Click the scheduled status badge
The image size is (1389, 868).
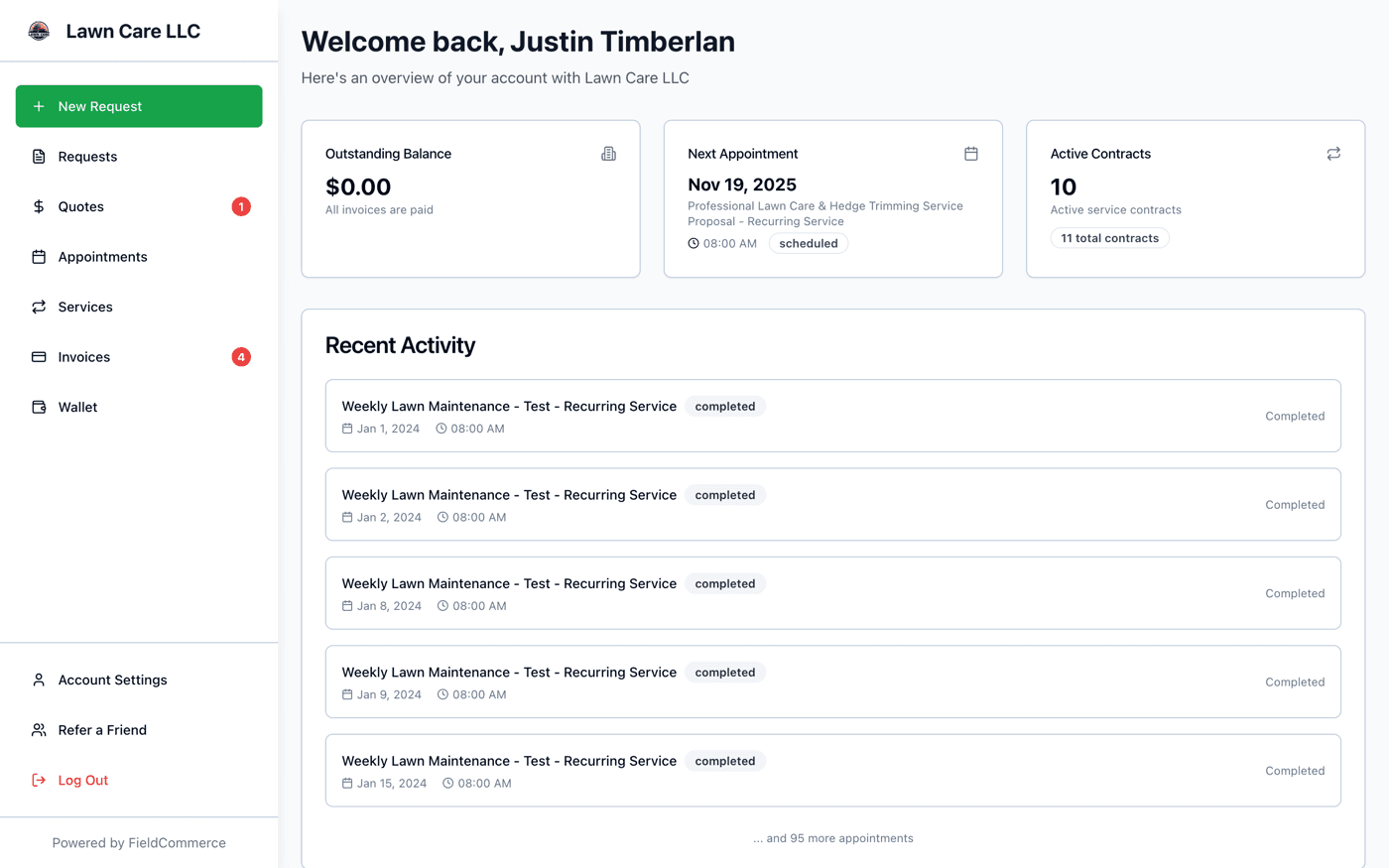[808, 242]
